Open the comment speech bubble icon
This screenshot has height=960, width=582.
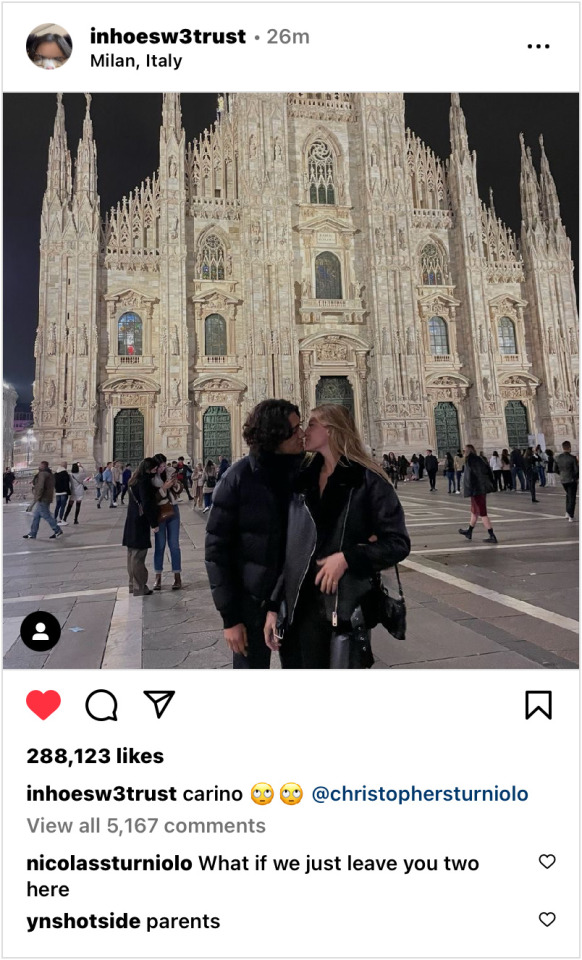tap(102, 705)
